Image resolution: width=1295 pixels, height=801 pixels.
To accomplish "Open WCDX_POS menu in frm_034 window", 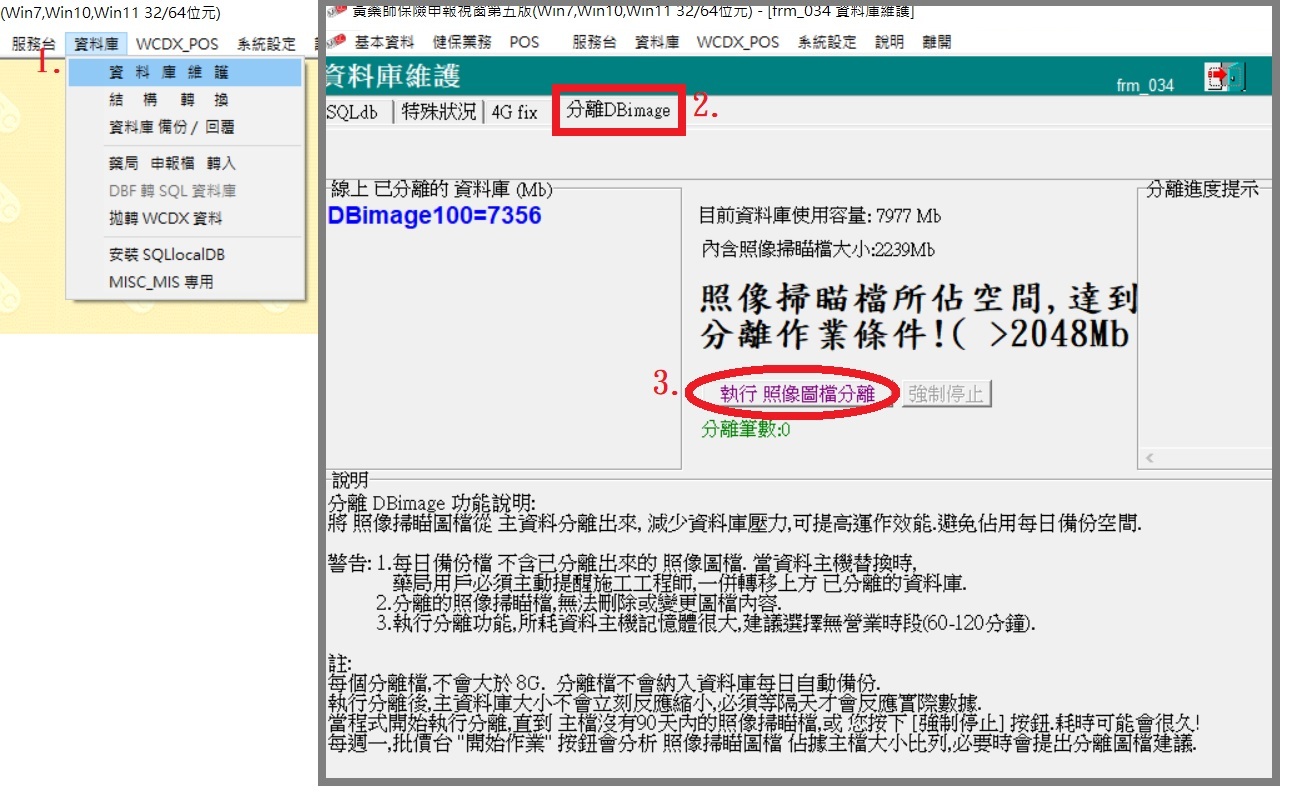I will tap(738, 42).
